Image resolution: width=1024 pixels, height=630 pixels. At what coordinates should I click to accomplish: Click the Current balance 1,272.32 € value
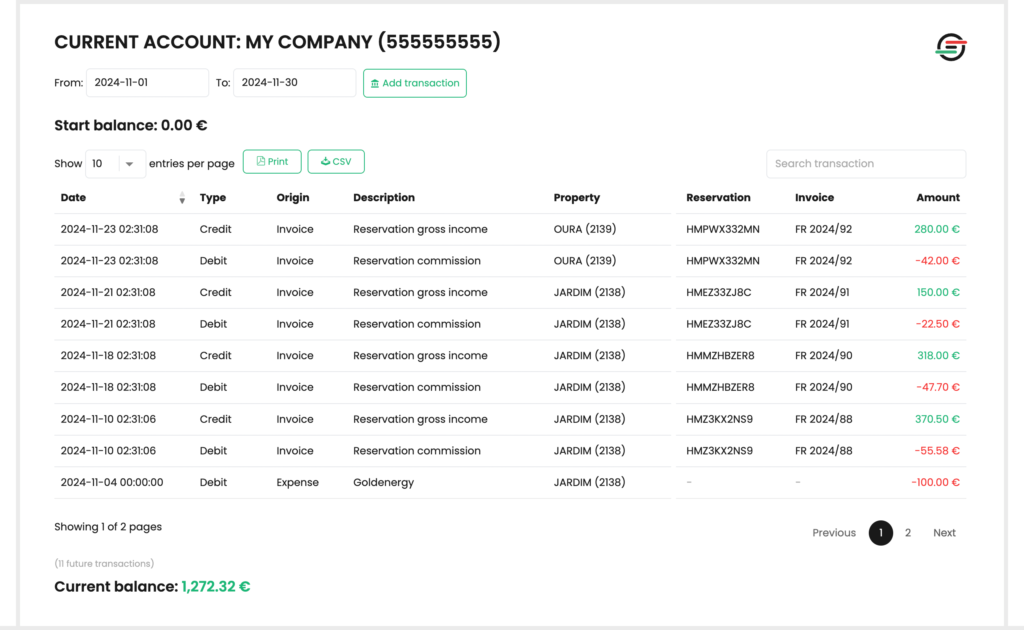coord(216,586)
